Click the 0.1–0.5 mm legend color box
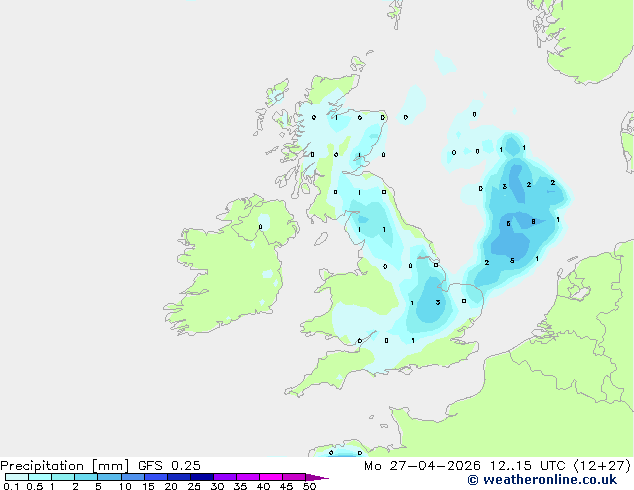Viewport: 634px width, 490px height. (x=17, y=477)
